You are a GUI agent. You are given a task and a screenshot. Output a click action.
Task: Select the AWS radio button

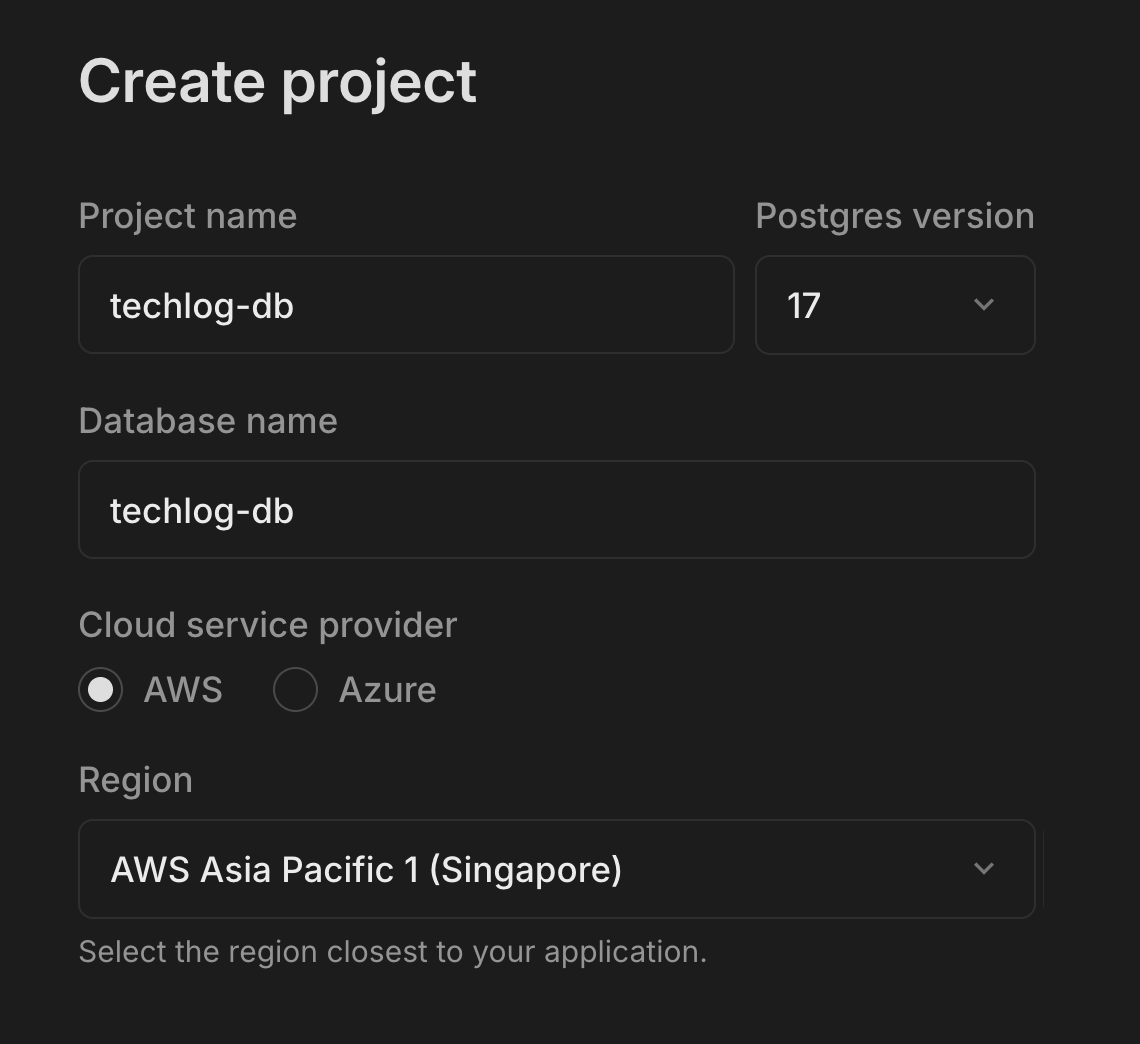pyautogui.click(x=101, y=690)
